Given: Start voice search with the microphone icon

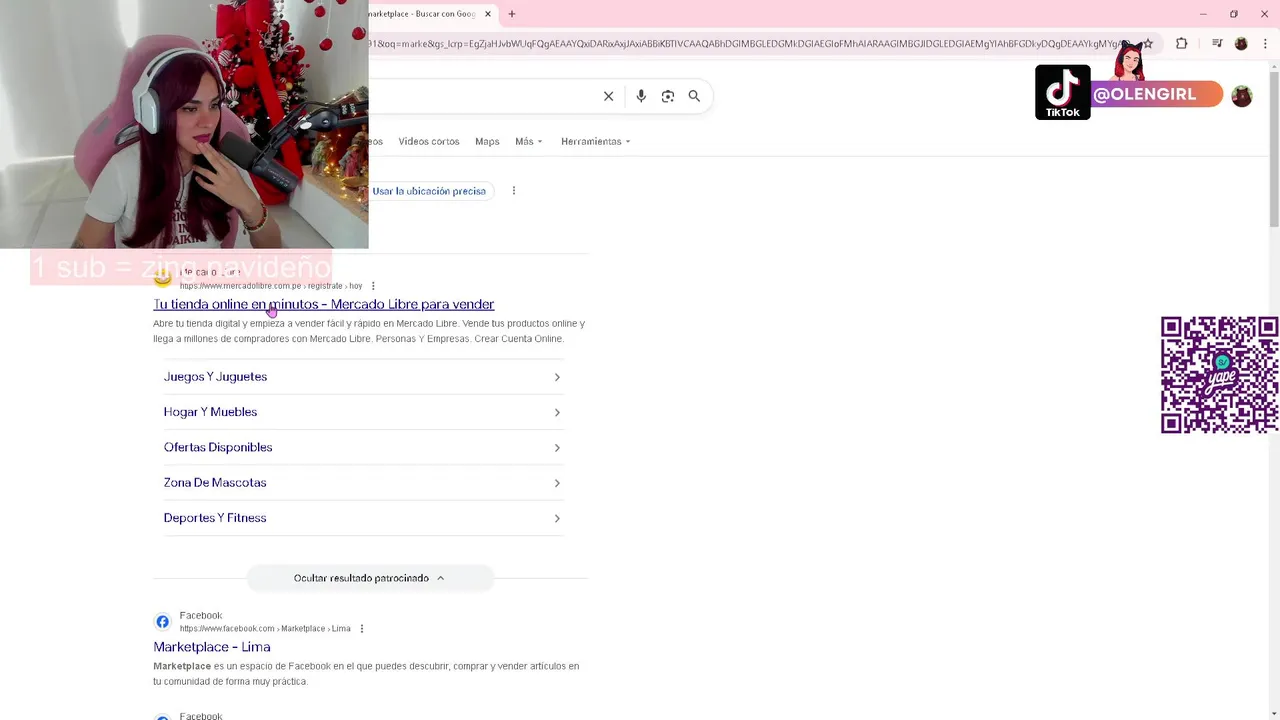Looking at the screenshot, I should coord(641,96).
